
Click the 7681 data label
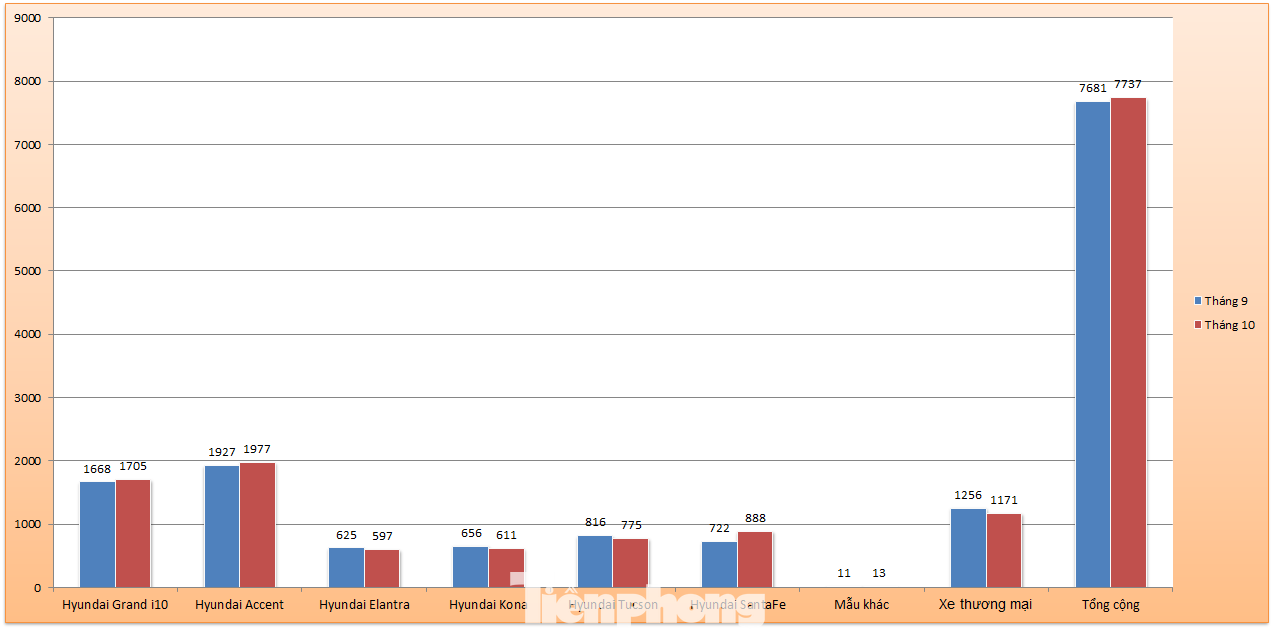pos(1092,88)
